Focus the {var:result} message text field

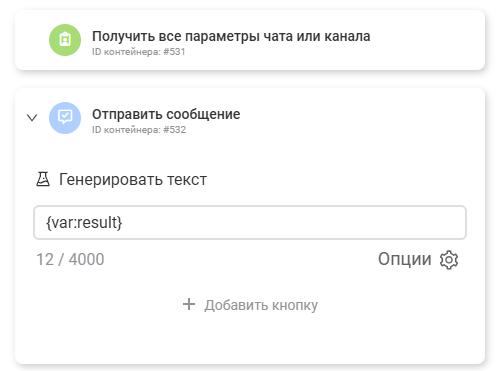(250, 222)
